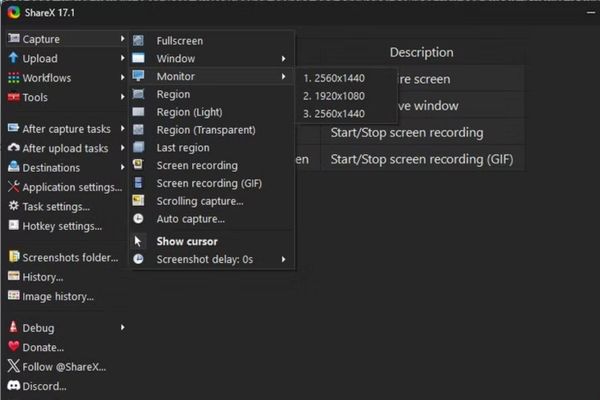This screenshot has width=600, height=400.
Task: Choose Region (Transparent) capture
Action: pos(205,130)
